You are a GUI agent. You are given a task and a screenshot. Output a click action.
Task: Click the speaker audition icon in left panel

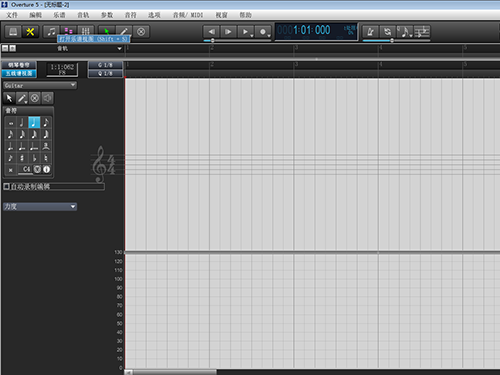tap(47, 98)
